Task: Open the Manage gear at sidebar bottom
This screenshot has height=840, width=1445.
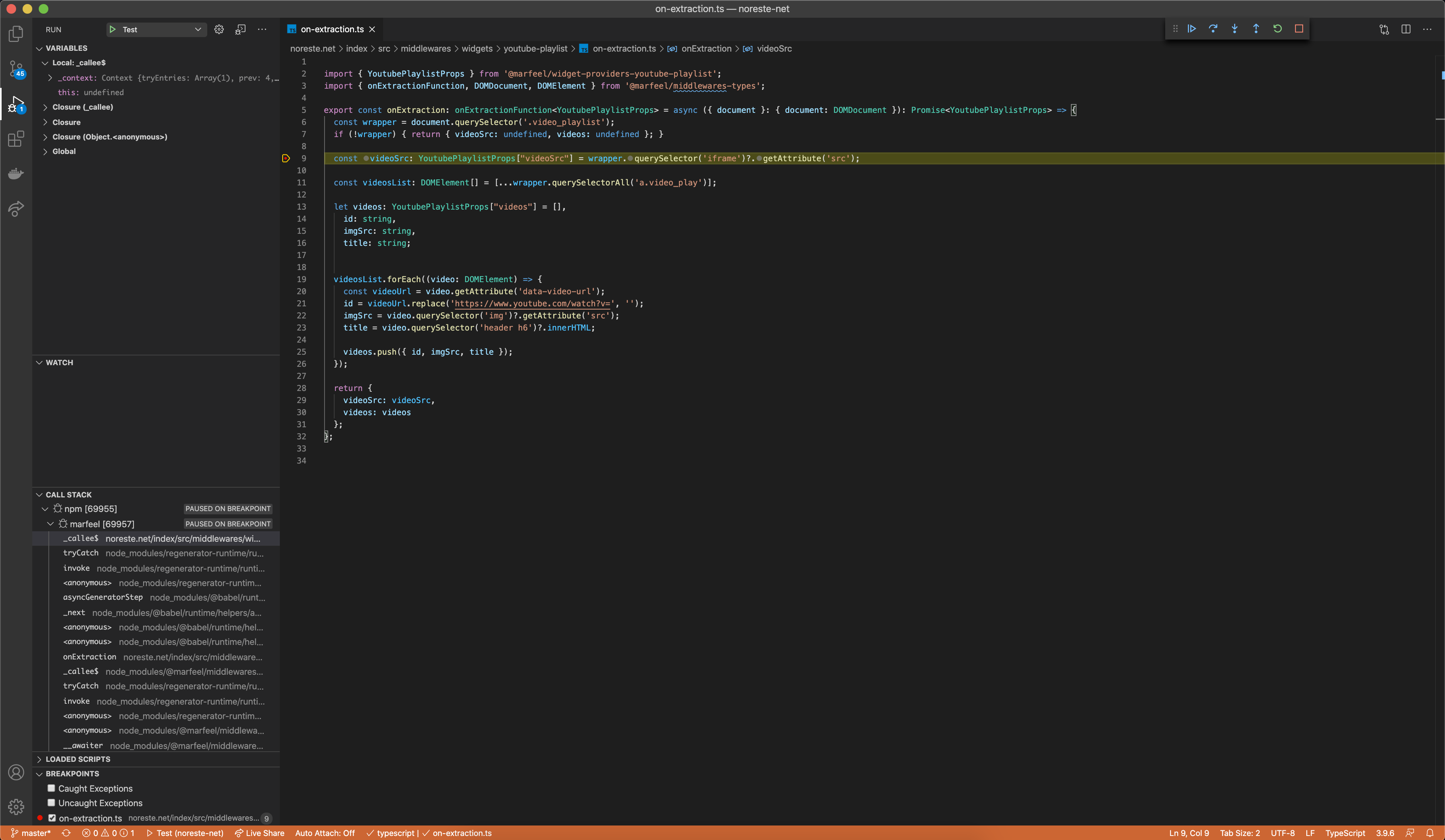Action: [x=16, y=807]
